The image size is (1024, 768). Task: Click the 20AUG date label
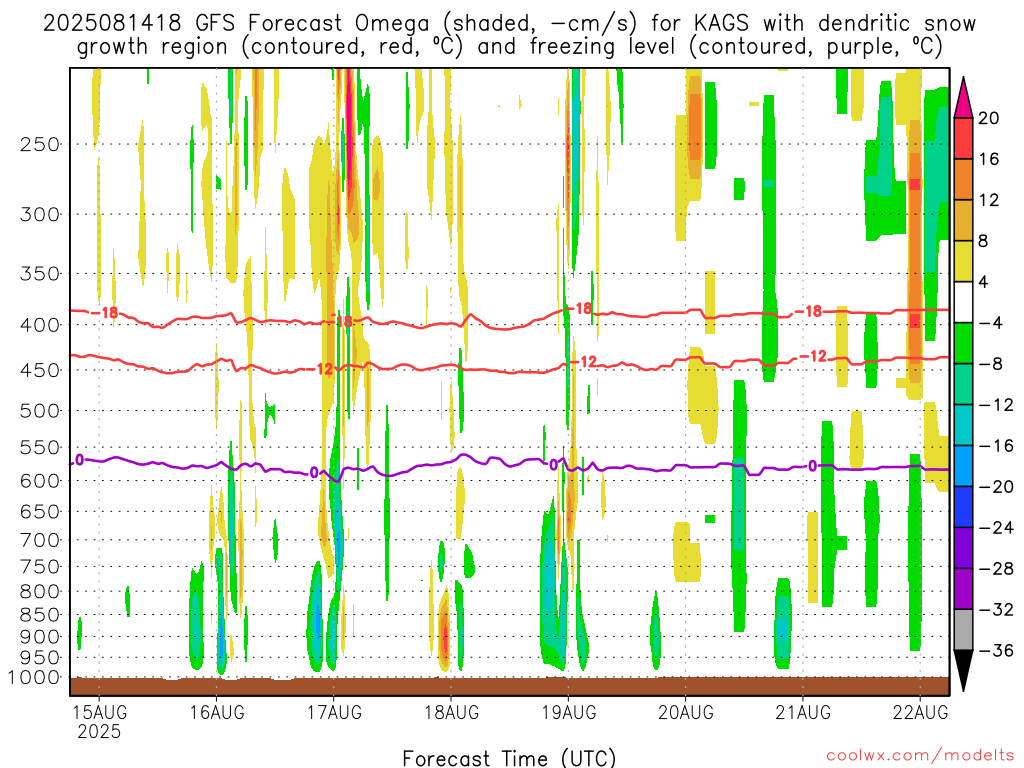(x=686, y=712)
